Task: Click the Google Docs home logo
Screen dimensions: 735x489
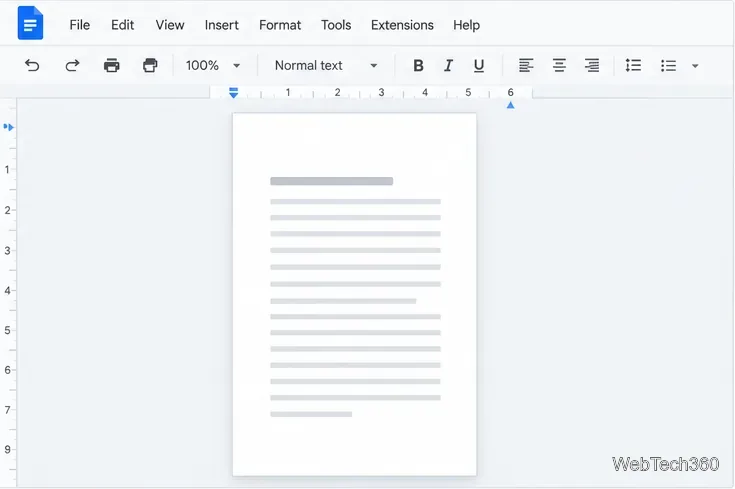Action: pos(30,23)
